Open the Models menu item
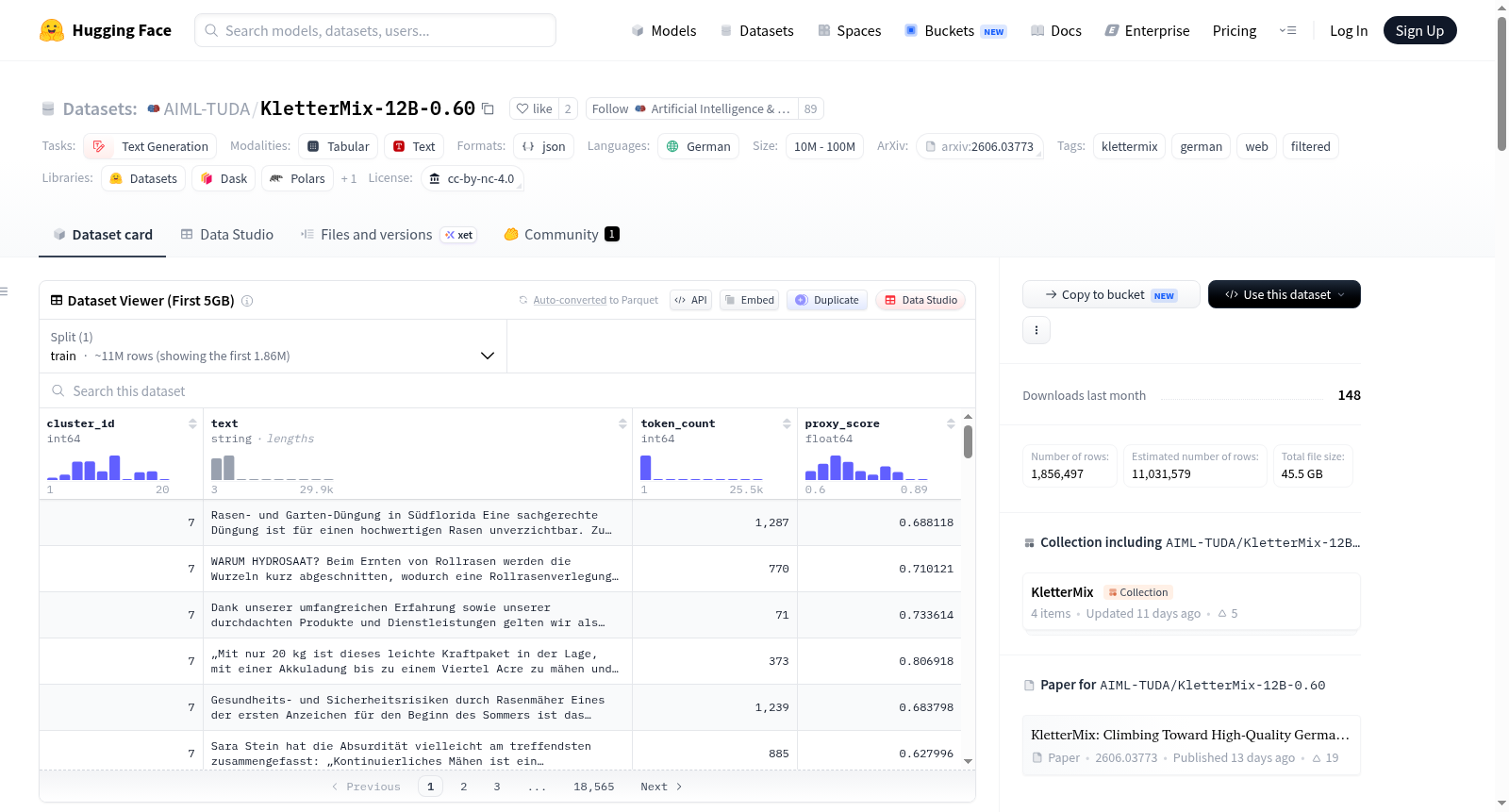This screenshot has width=1509, height=812. (x=664, y=31)
